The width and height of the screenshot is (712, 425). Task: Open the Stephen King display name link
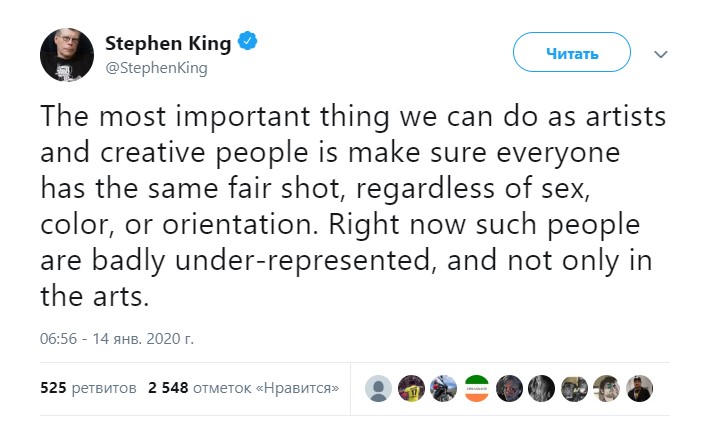point(168,43)
